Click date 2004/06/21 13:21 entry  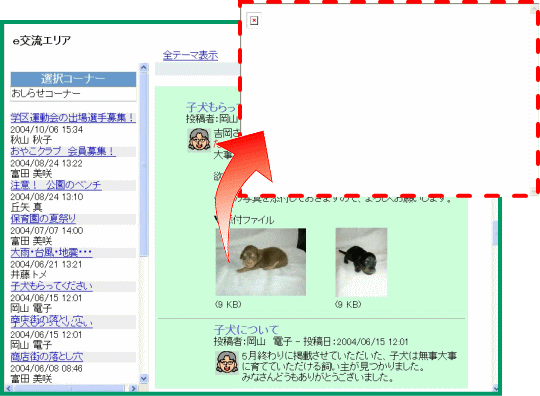coord(46,264)
